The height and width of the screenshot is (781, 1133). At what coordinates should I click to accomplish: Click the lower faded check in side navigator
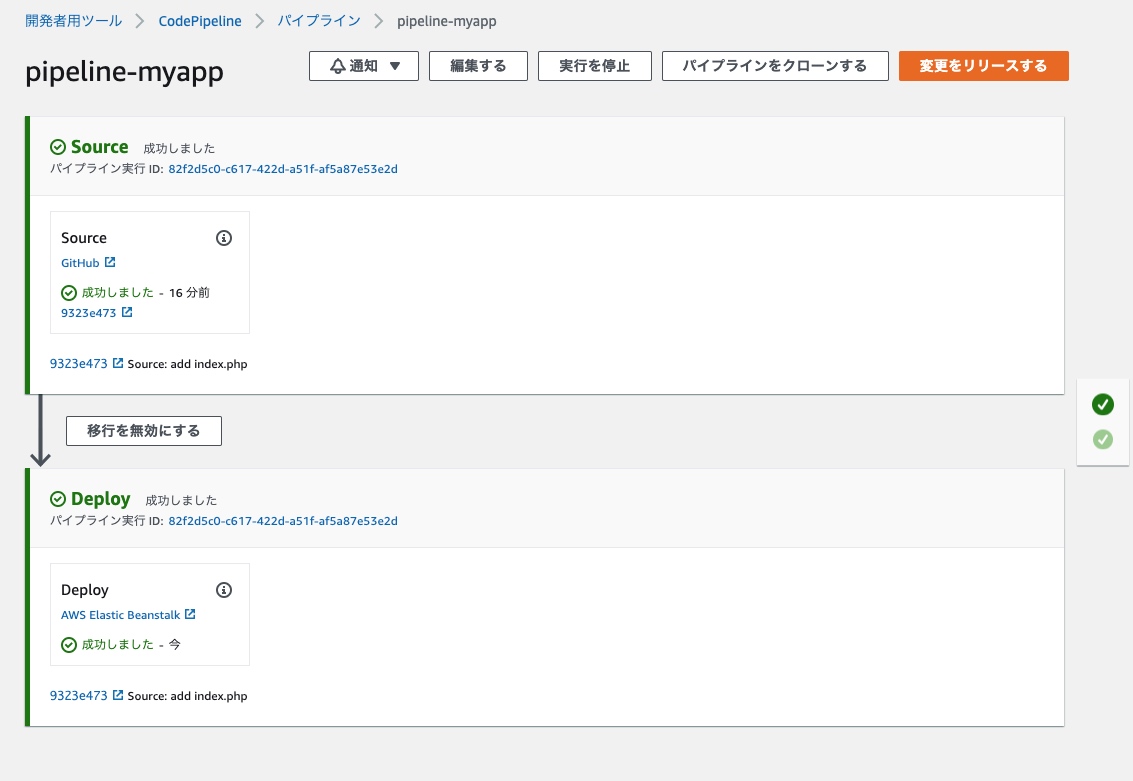(1102, 439)
